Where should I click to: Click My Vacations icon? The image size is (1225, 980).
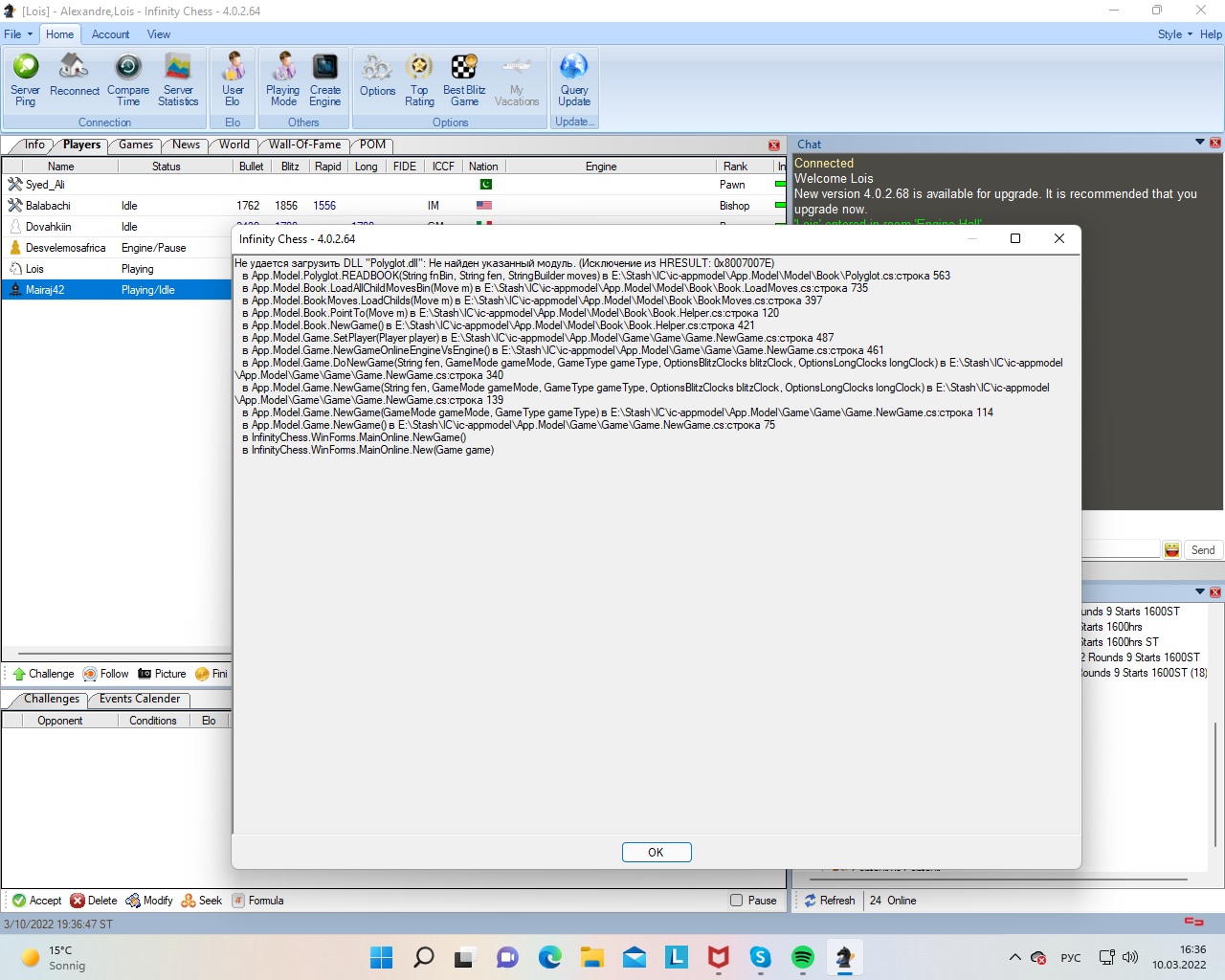pos(517,78)
